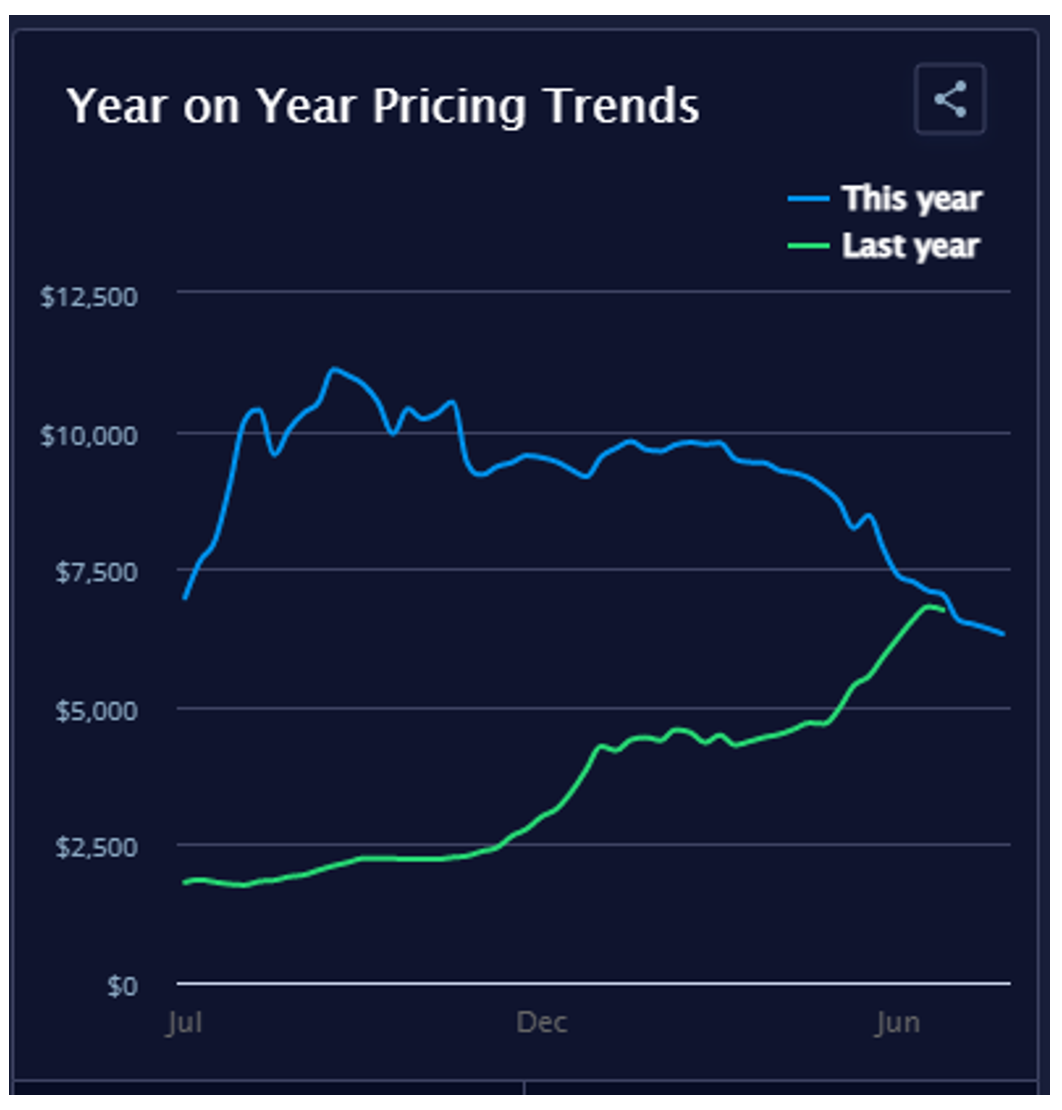The image size is (1062, 1110).
Task: Toggle the "Last year" legend label
Action: pos(910,246)
